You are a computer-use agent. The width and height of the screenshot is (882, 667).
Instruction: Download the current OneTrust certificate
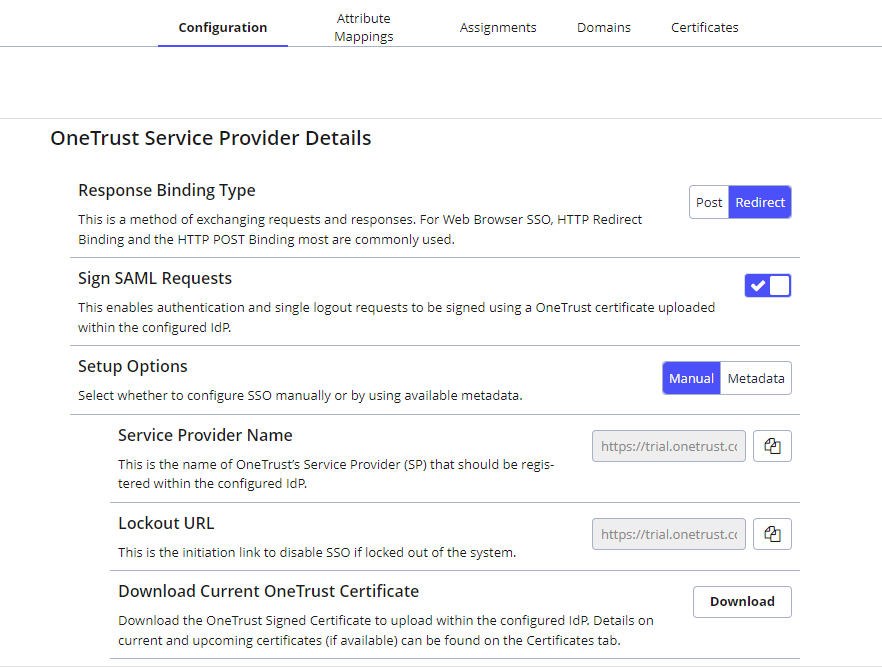pyautogui.click(x=742, y=602)
